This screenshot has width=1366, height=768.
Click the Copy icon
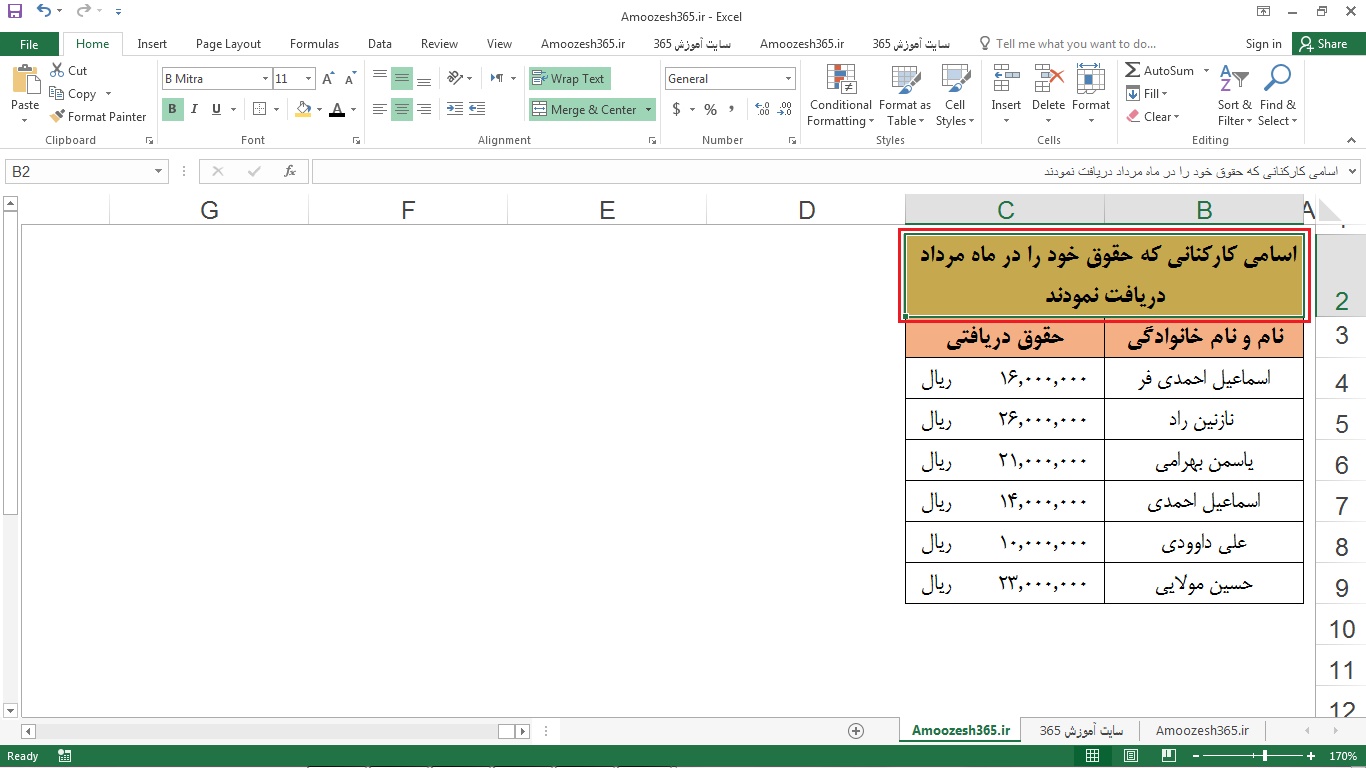tap(57, 94)
